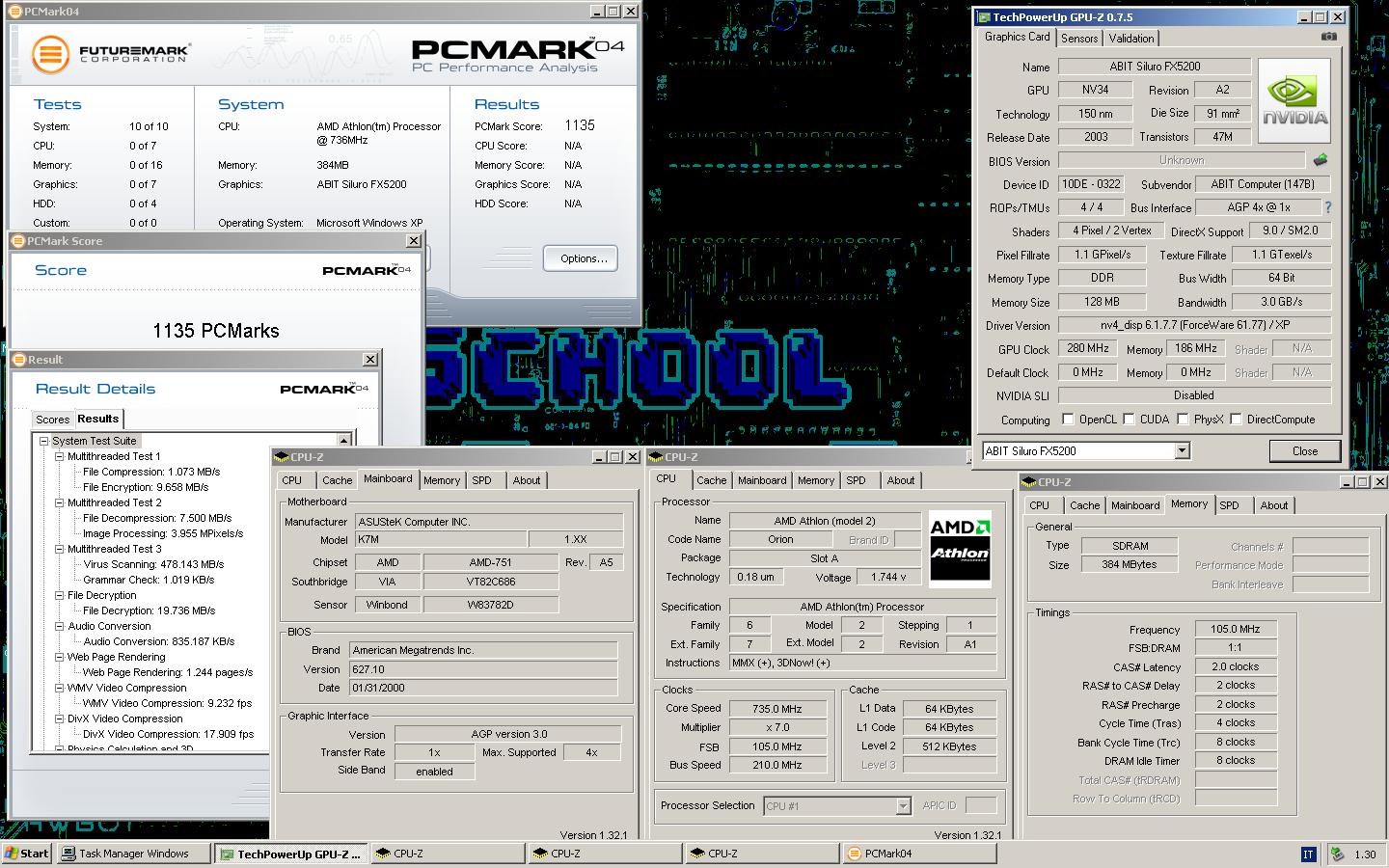Click the Futuremark orange logo in PCMark04
This screenshot has height=868, width=1389.
[x=51, y=54]
